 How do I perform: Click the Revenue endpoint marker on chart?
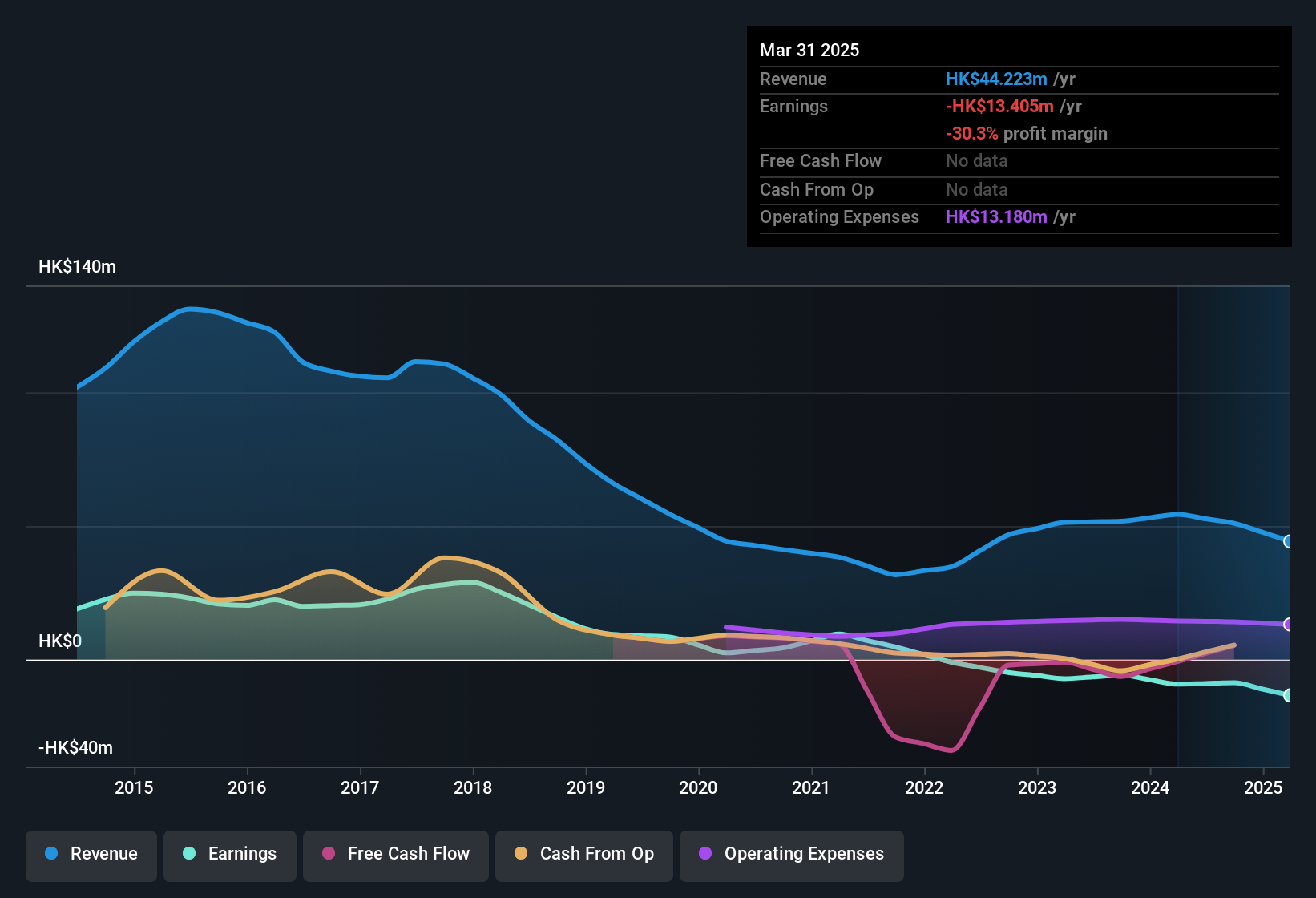(x=1288, y=541)
